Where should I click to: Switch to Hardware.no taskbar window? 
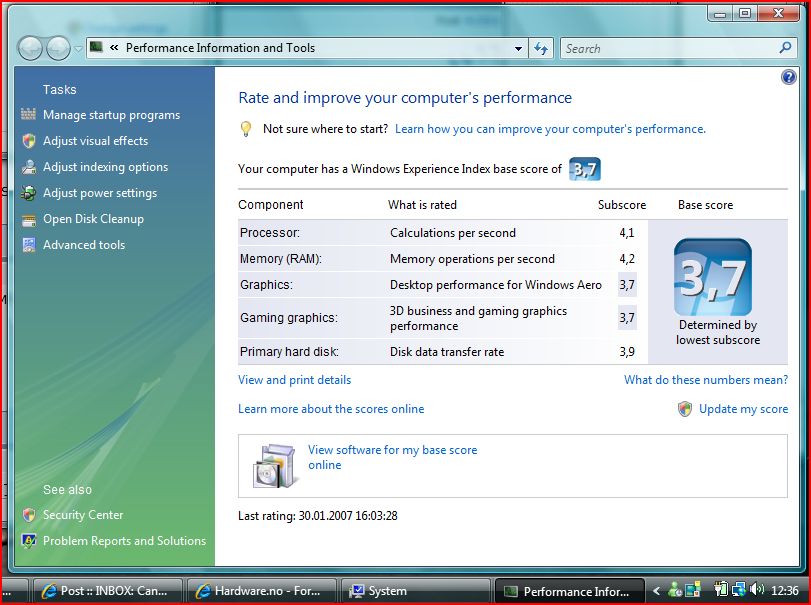(261, 591)
